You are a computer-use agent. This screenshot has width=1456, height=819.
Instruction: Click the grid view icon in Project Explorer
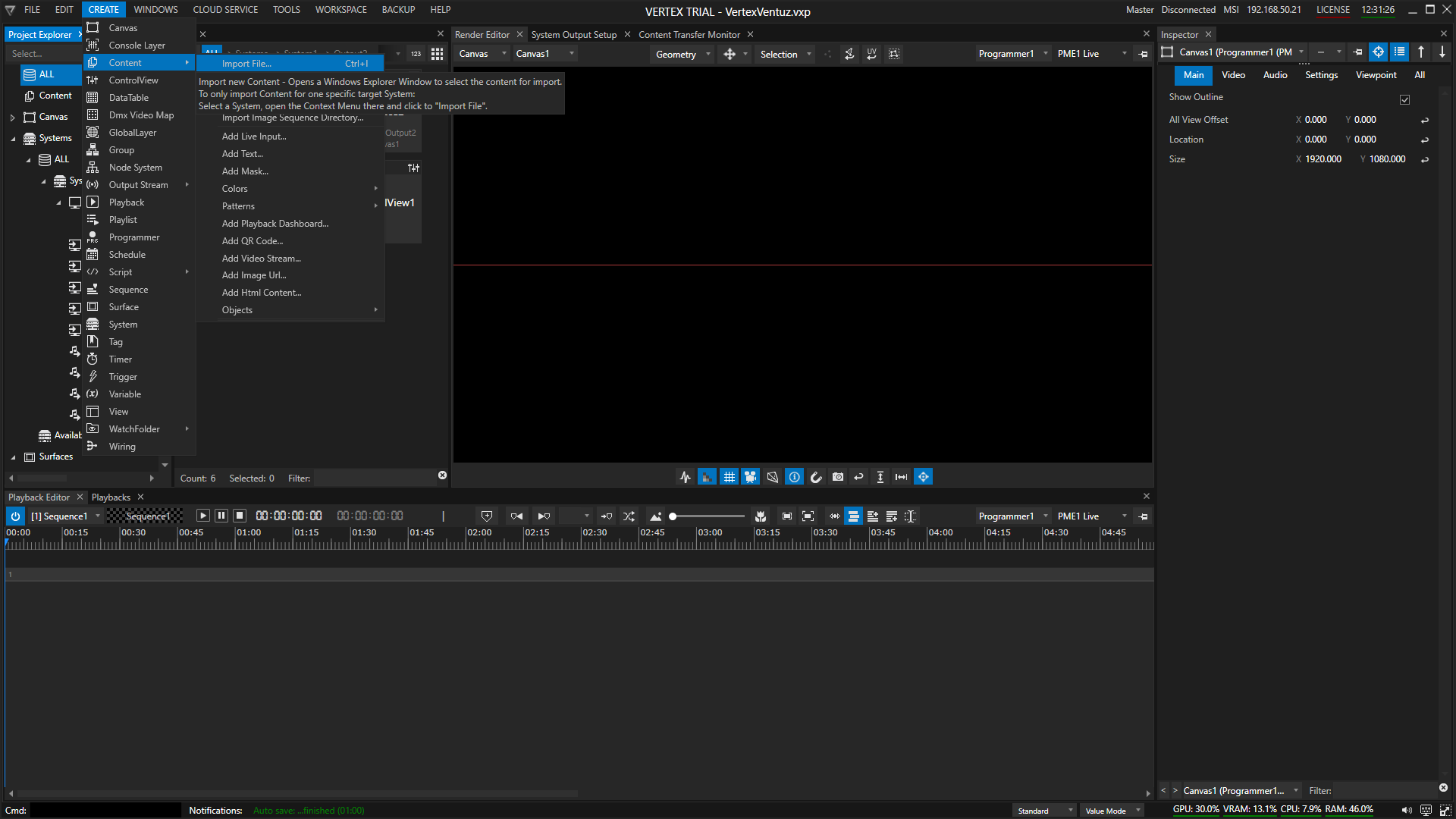click(x=437, y=54)
